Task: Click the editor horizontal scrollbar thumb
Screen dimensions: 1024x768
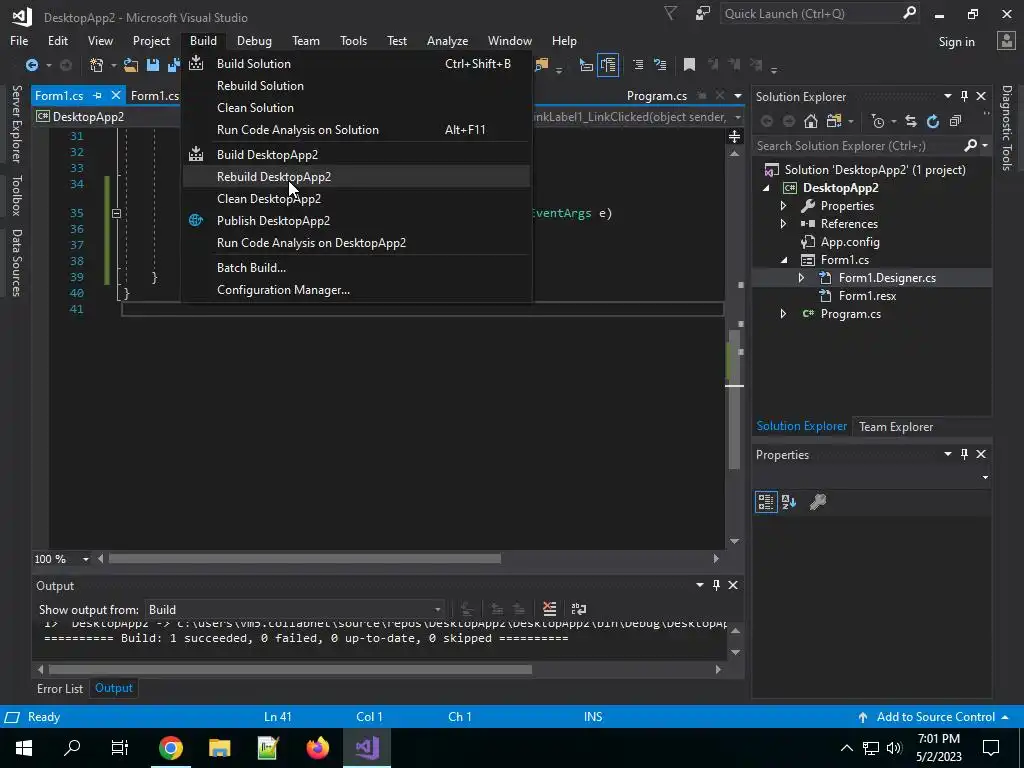Action: coord(304,558)
